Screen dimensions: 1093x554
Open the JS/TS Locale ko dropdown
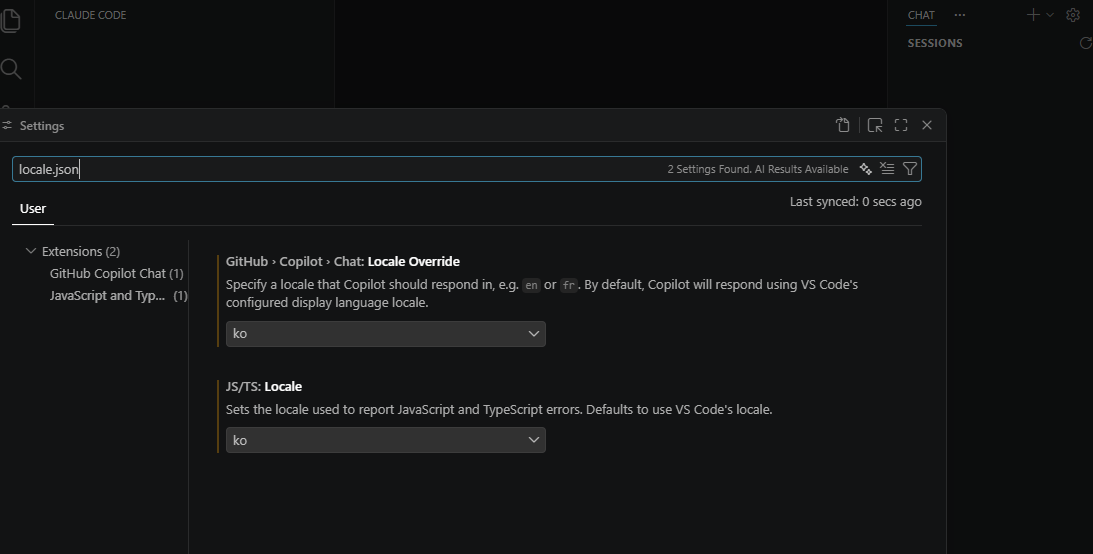385,440
